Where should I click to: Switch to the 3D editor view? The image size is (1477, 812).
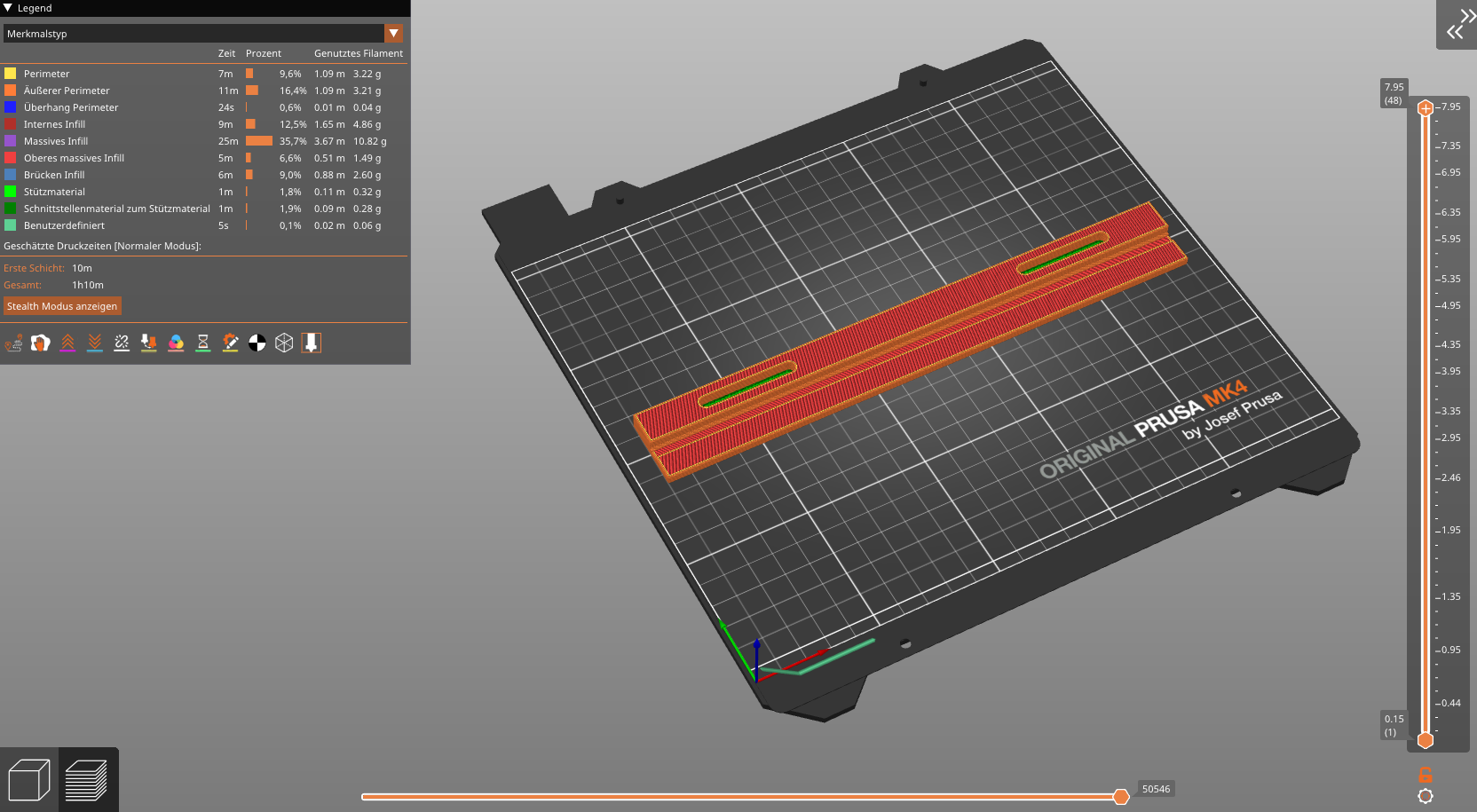pos(29,780)
